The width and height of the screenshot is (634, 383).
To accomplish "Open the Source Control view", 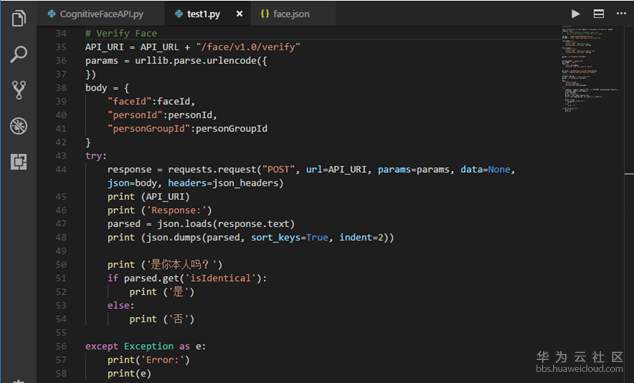I will click(19, 90).
